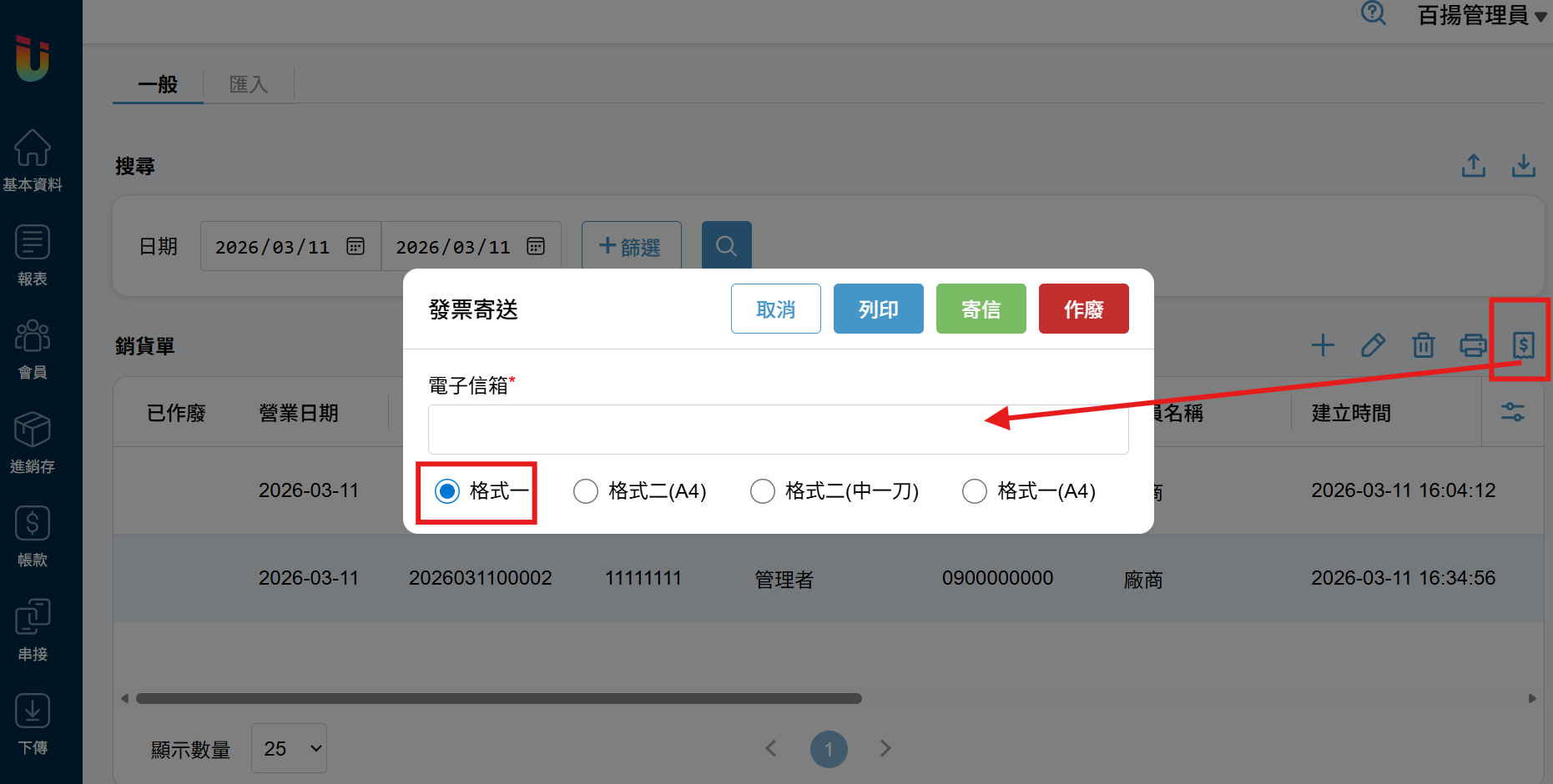Click the invoice send icon in toolbar
1553x784 pixels.
(x=1523, y=344)
